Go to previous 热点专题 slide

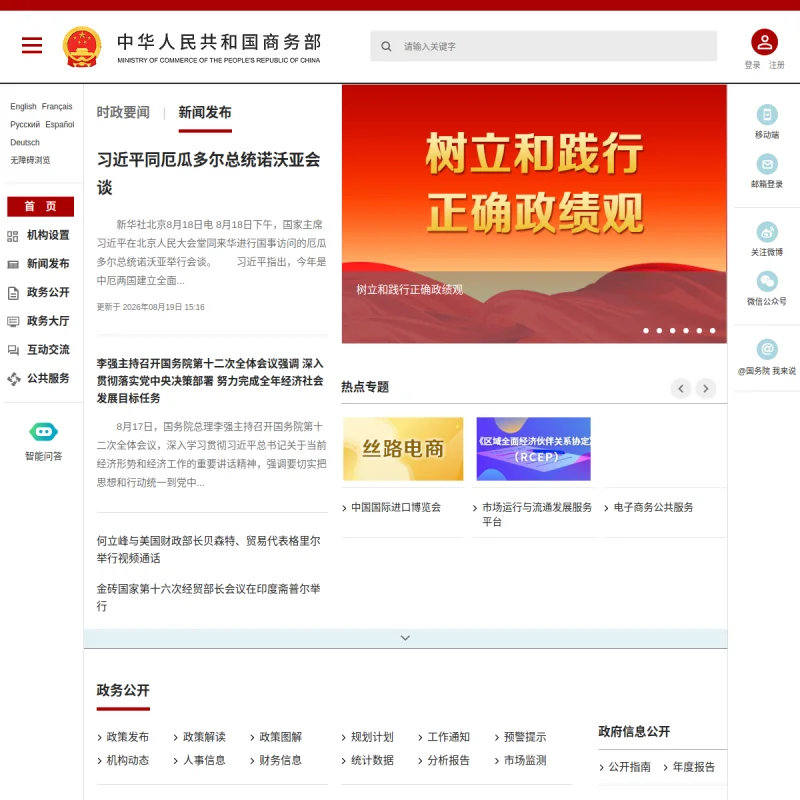point(681,388)
